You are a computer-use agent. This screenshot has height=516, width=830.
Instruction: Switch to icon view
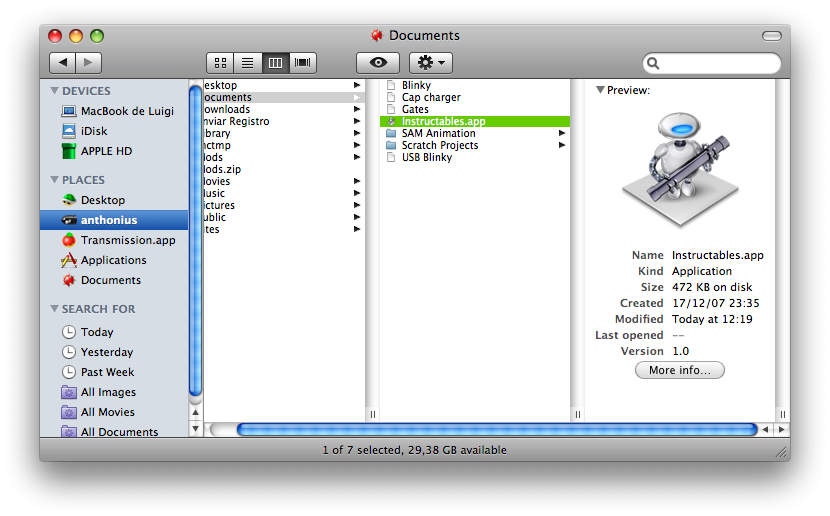pos(220,63)
